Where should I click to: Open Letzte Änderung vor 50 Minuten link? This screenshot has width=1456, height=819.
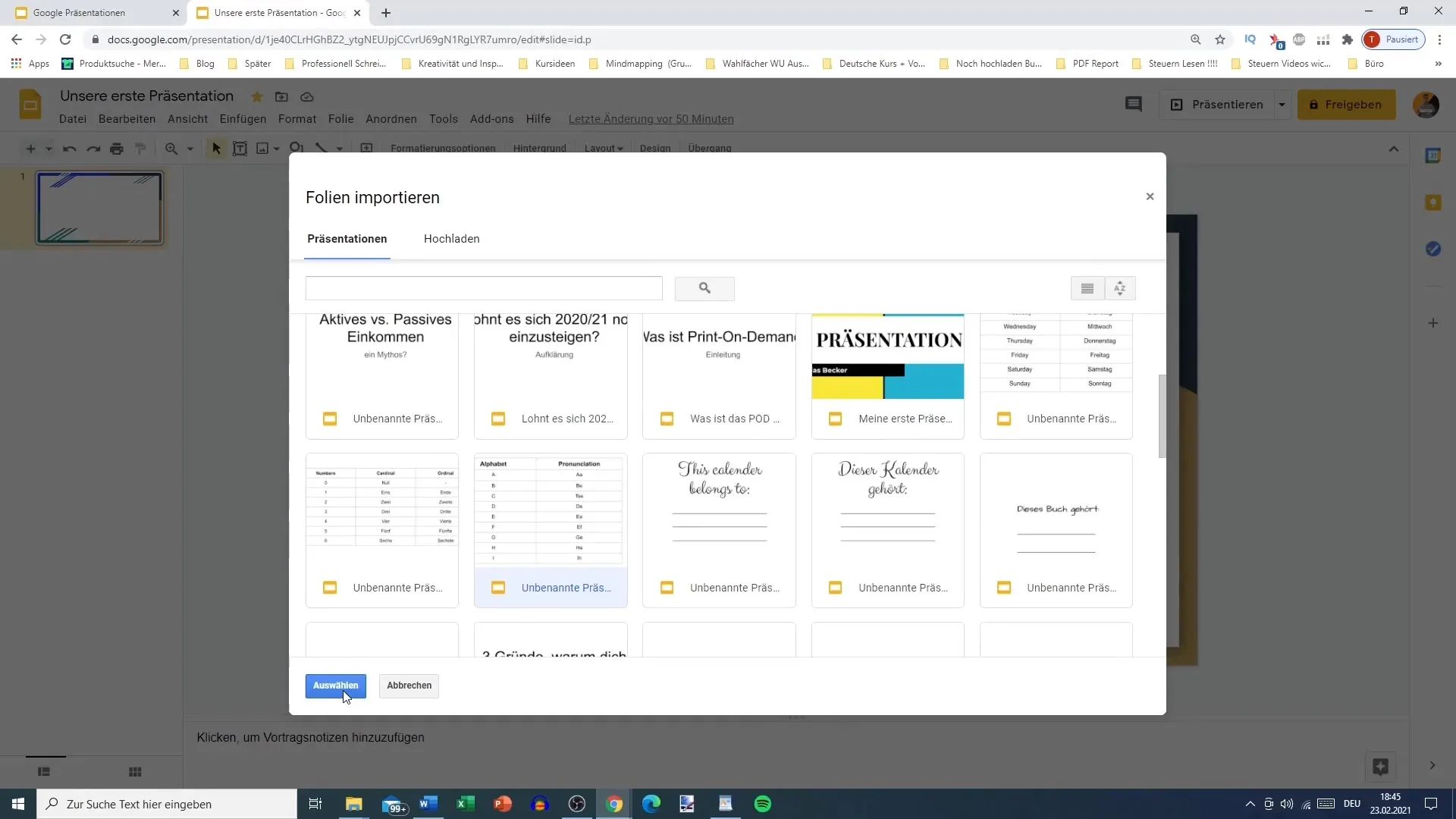[x=651, y=119]
